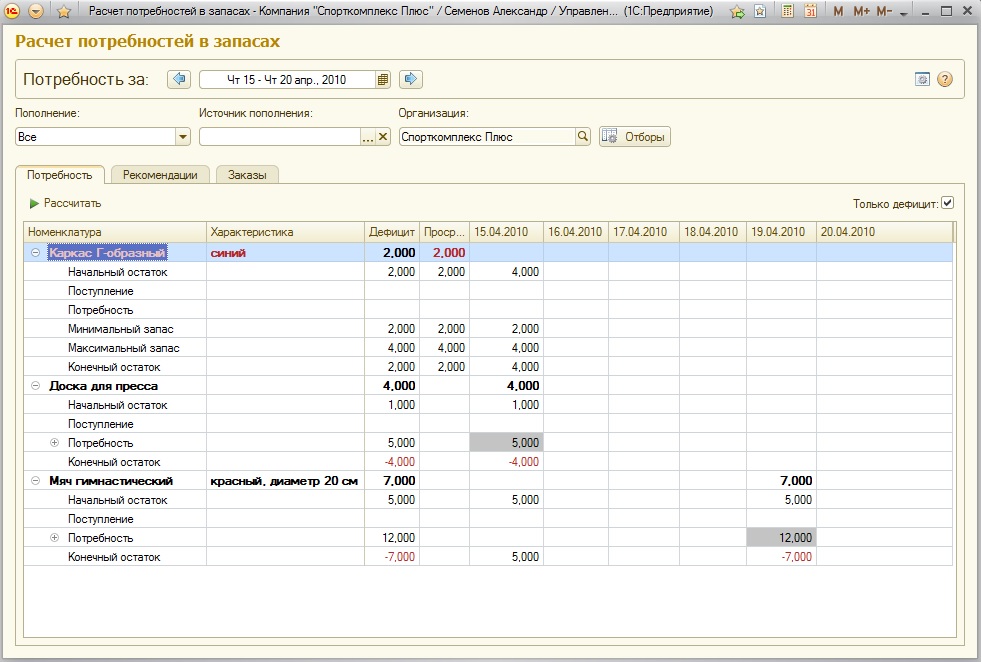This screenshot has height=662, width=982.
Task: Toggle the Только дефицит checkbox
Action: (x=948, y=203)
